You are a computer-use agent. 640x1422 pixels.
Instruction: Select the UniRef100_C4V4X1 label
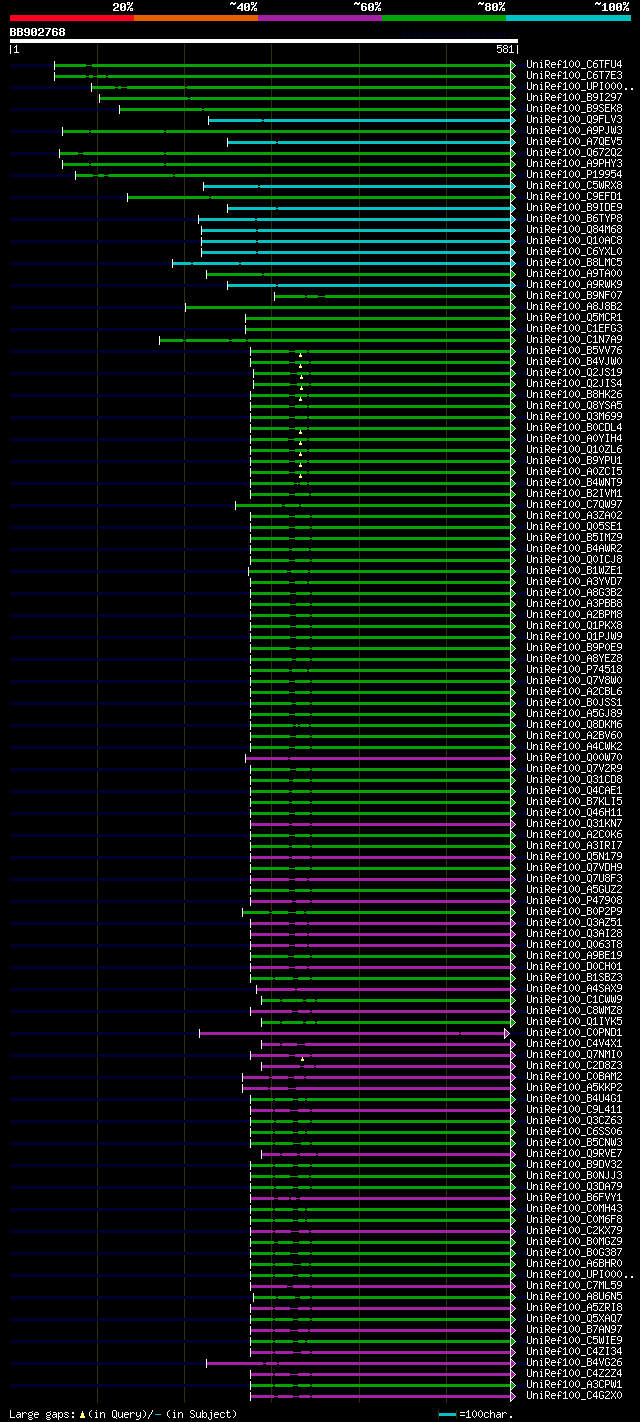point(575,1044)
